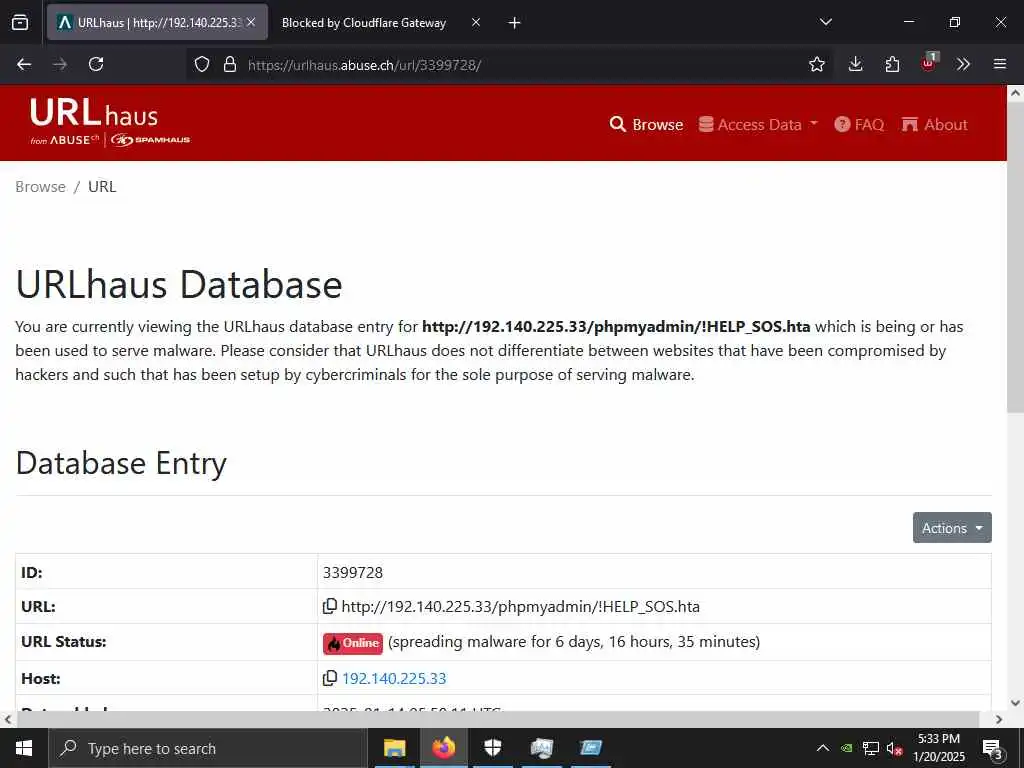Switch to Blocked by Cloudflare Gateway tab
Viewport: 1024px width, 768px height.
(364, 23)
